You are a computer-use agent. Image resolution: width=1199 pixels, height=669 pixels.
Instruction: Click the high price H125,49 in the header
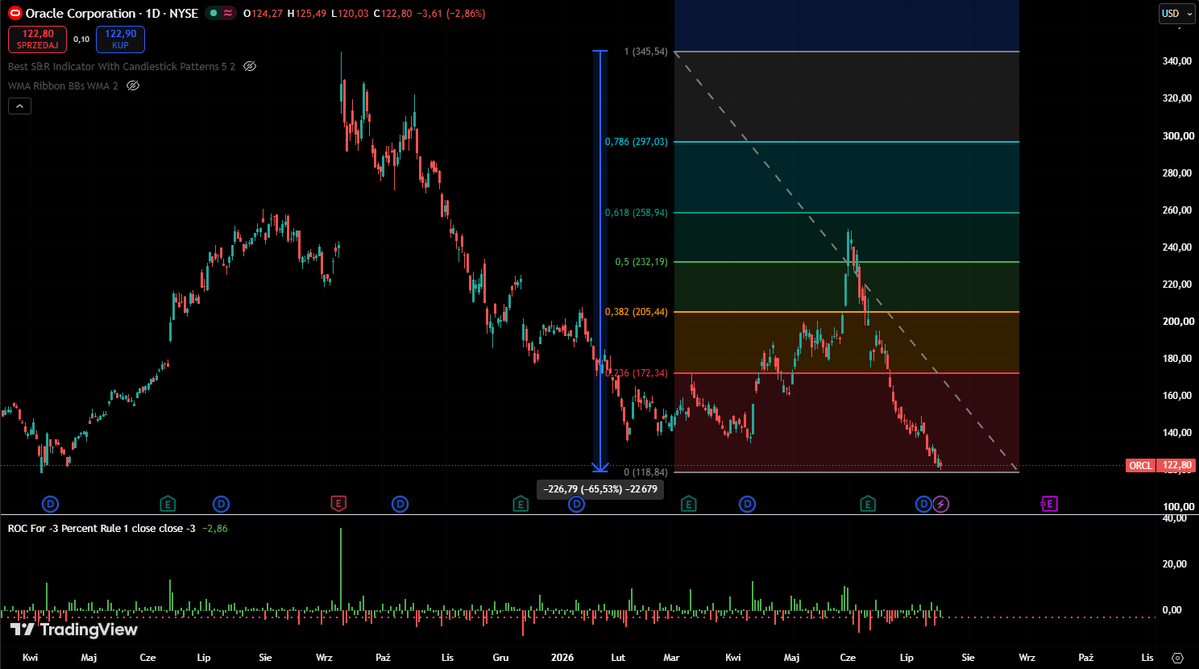[x=307, y=13]
